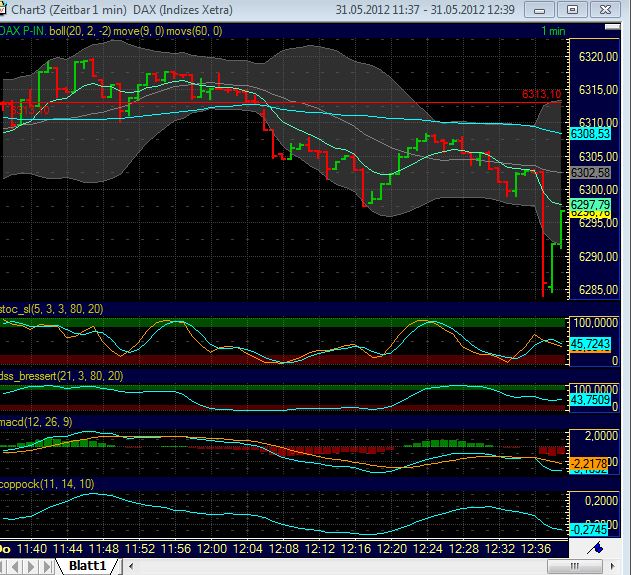Click the 12:36 time axis label

tap(536, 549)
